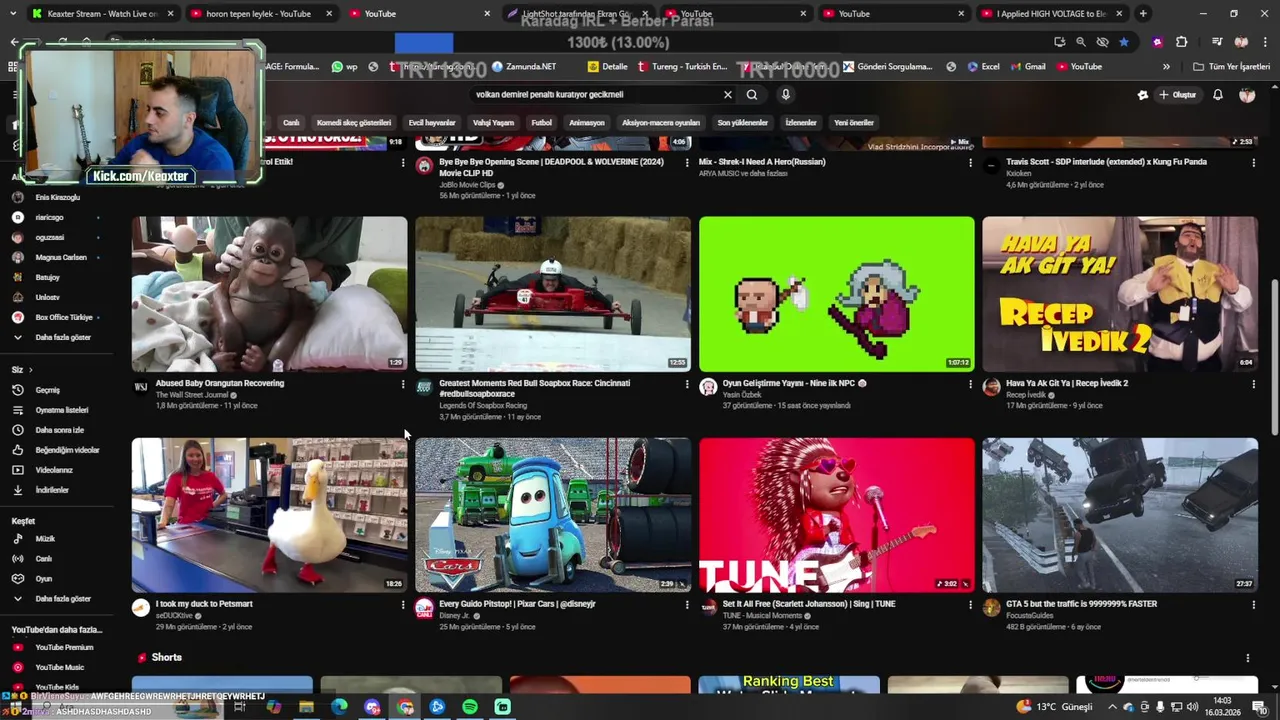Bookmark this page with the star icon
The height and width of the screenshot is (720, 1280).
coord(1124,42)
